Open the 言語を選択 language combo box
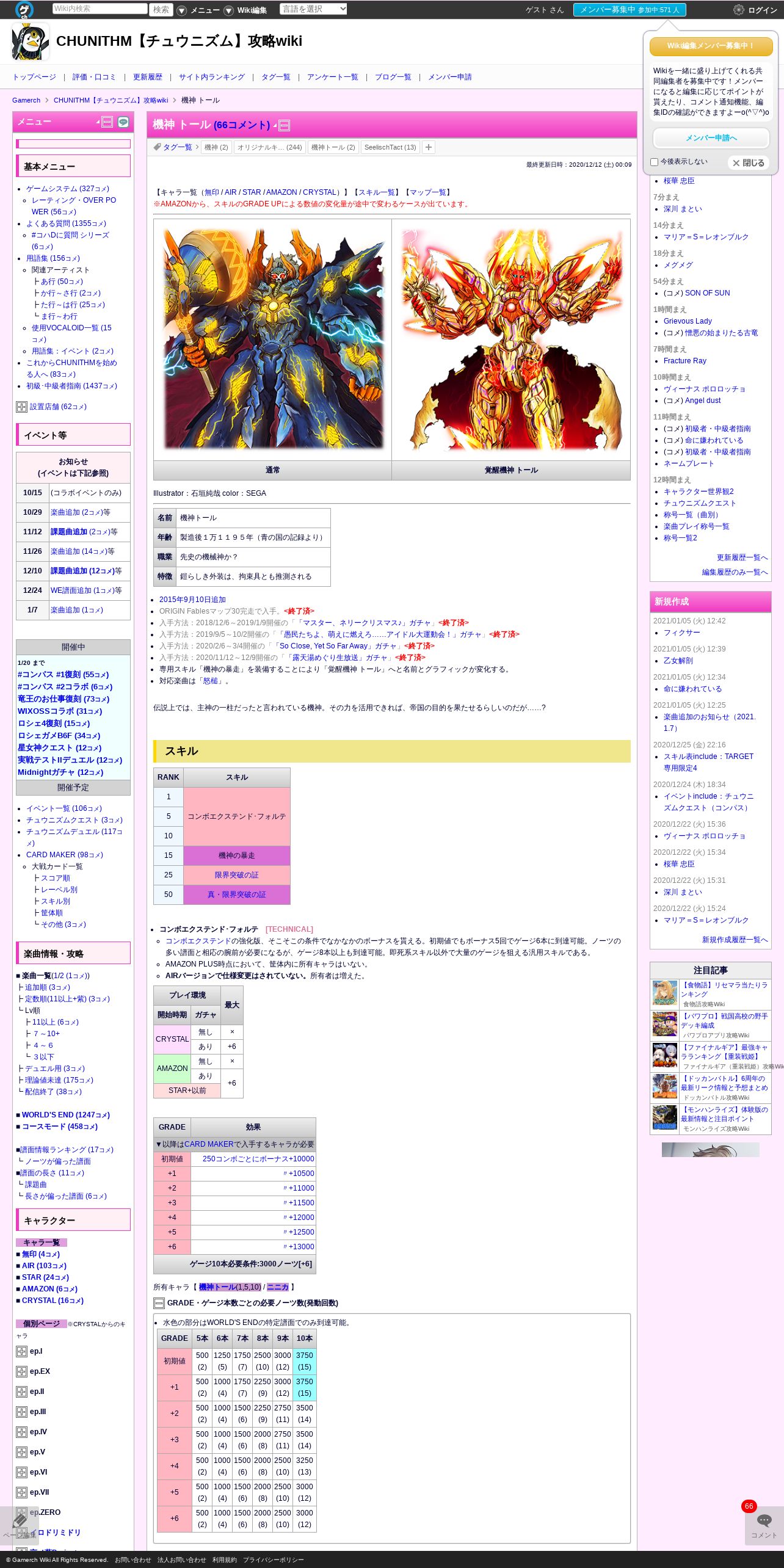 point(313,9)
